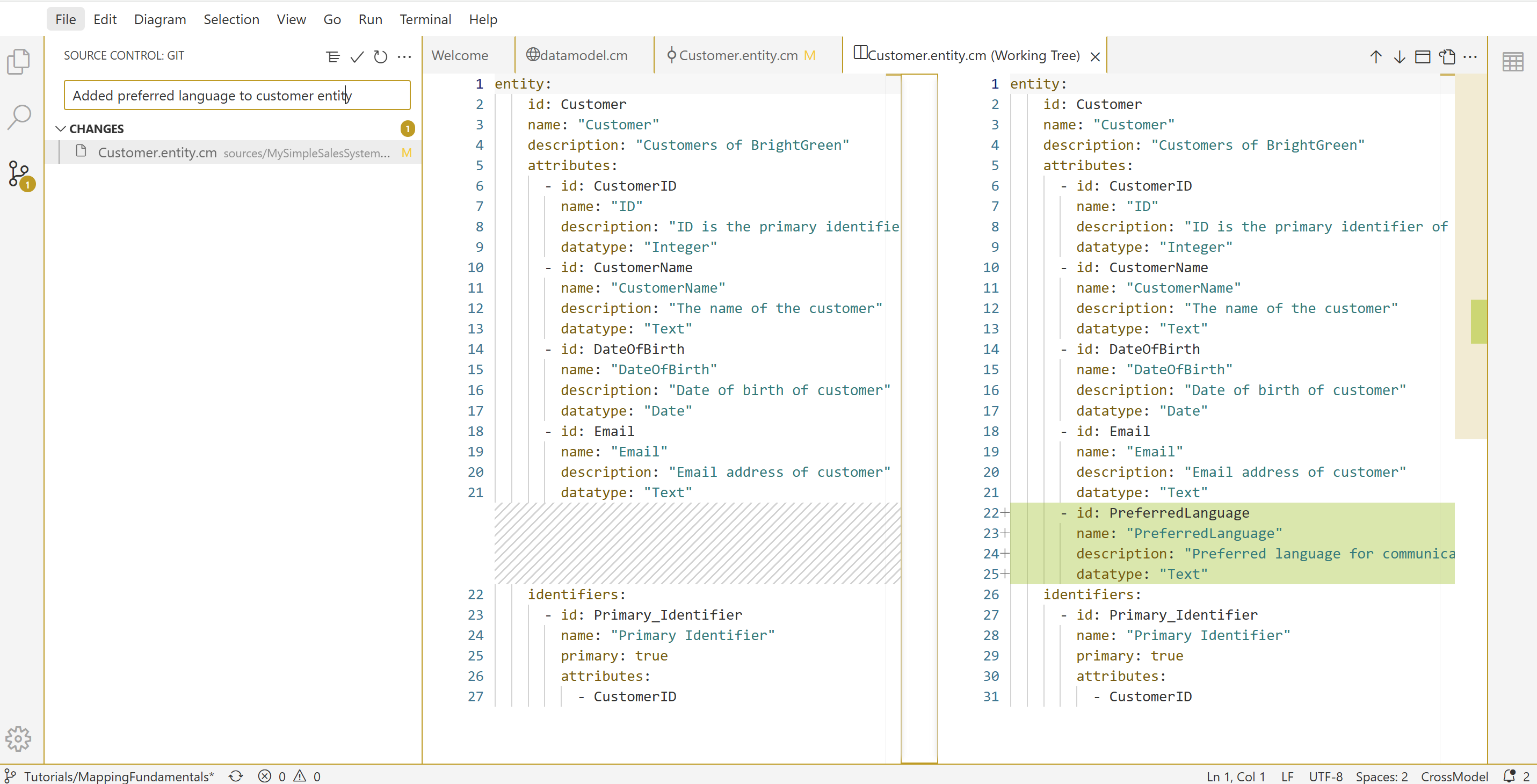
Task: Commit changes with the checkmark icon
Action: click(x=357, y=57)
